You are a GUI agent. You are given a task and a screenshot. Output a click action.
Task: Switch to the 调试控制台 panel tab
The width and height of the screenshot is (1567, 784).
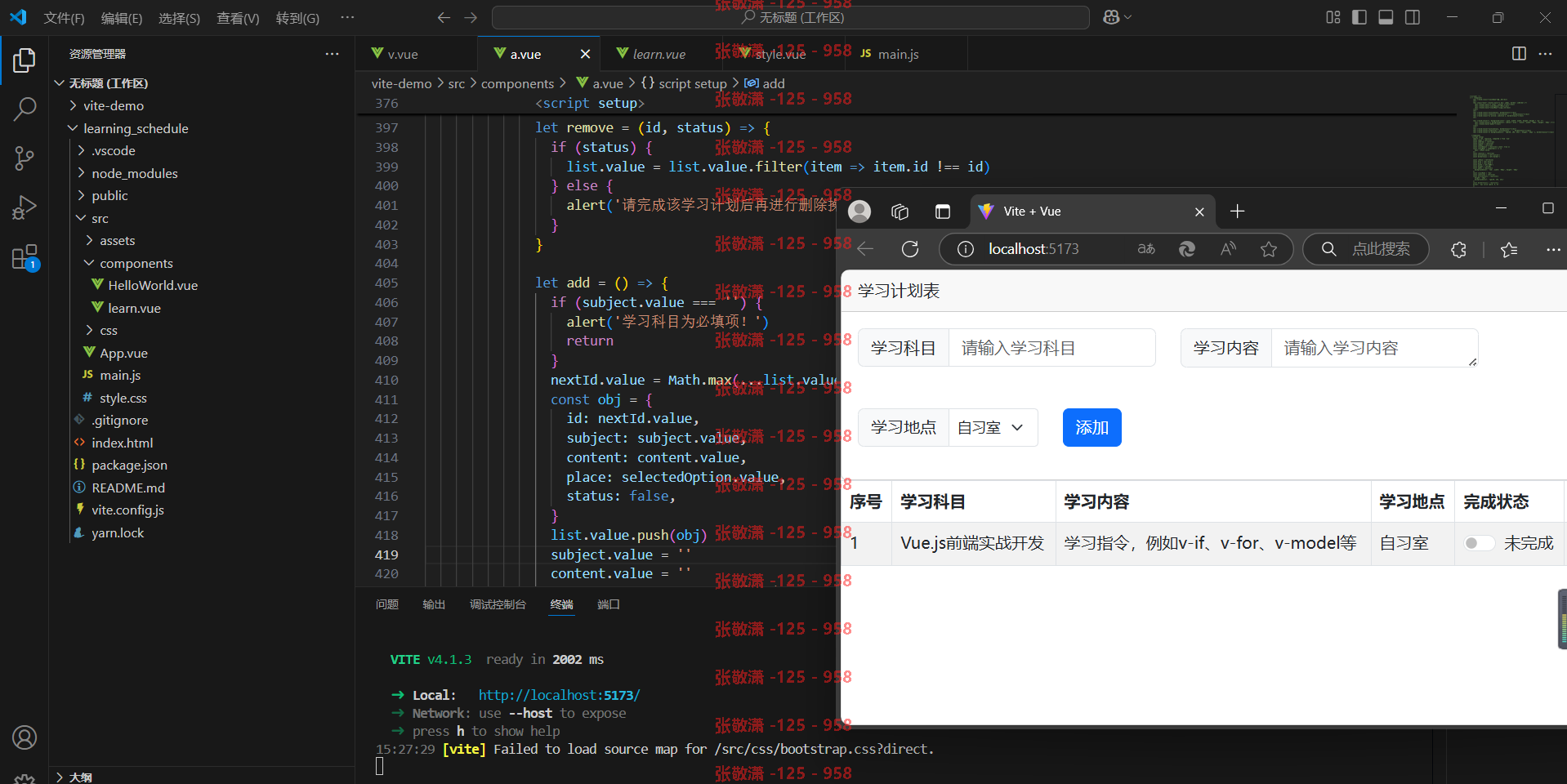(498, 604)
